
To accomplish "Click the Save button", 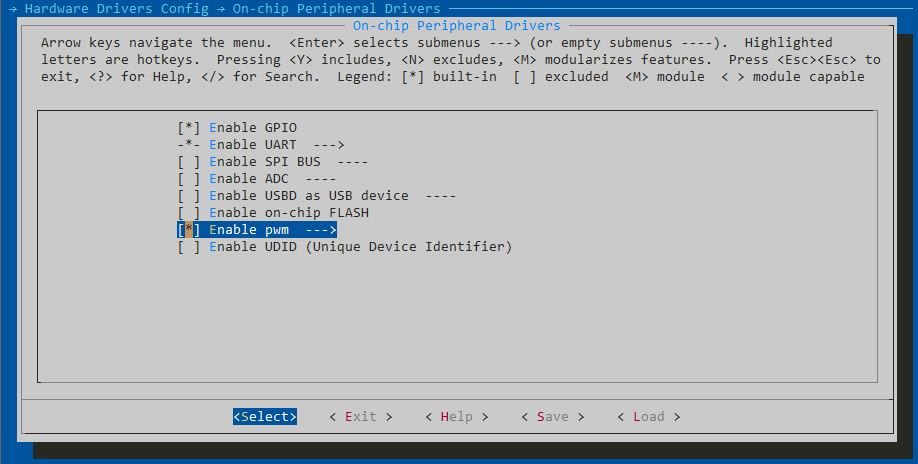I will 552,417.
